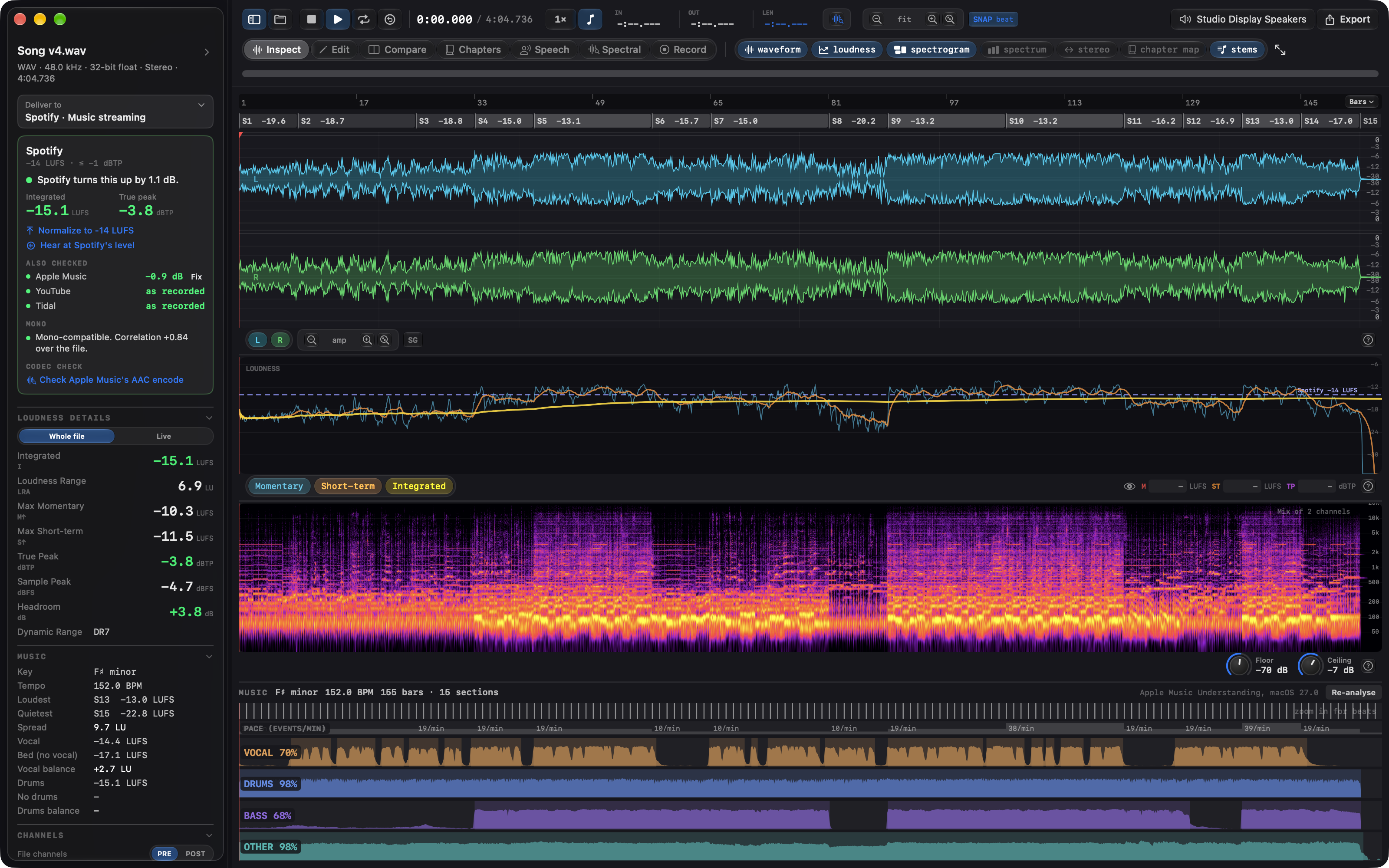Click the return-to-start clock icon

pos(390,20)
